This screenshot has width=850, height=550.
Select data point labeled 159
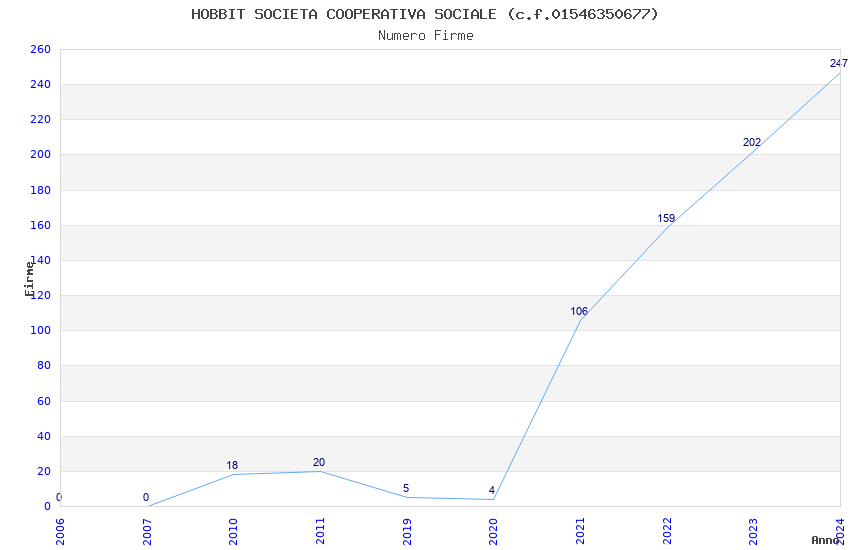[666, 218]
